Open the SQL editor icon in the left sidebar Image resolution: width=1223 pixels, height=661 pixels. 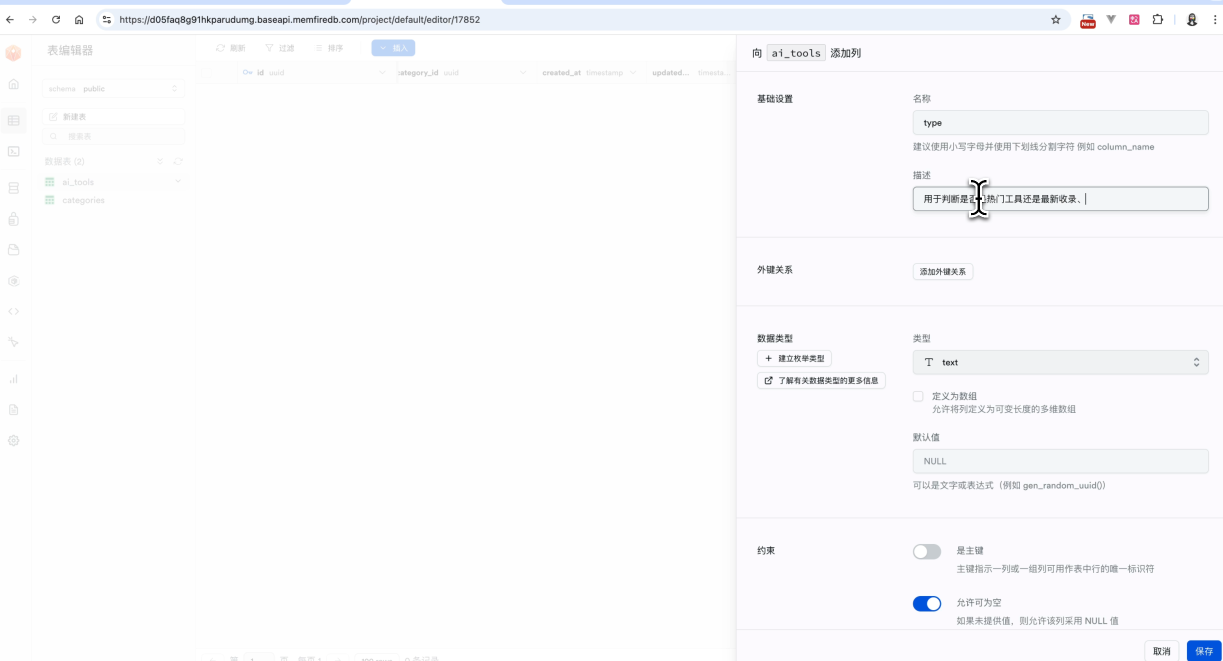click(14, 151)
